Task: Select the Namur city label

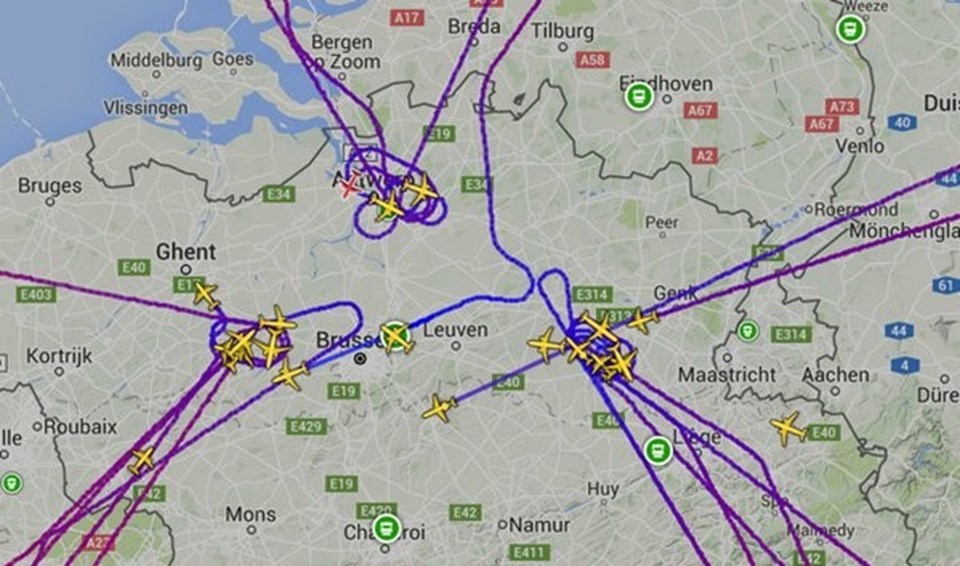Action: [x=539, y=525]
